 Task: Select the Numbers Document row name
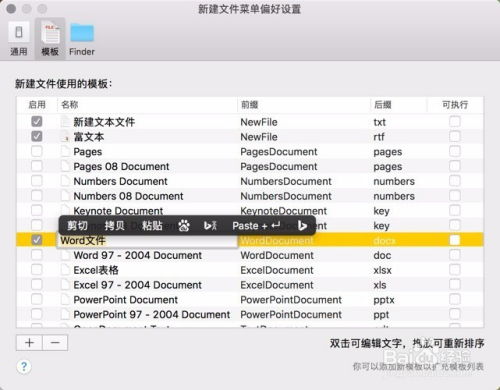point(120,181)
